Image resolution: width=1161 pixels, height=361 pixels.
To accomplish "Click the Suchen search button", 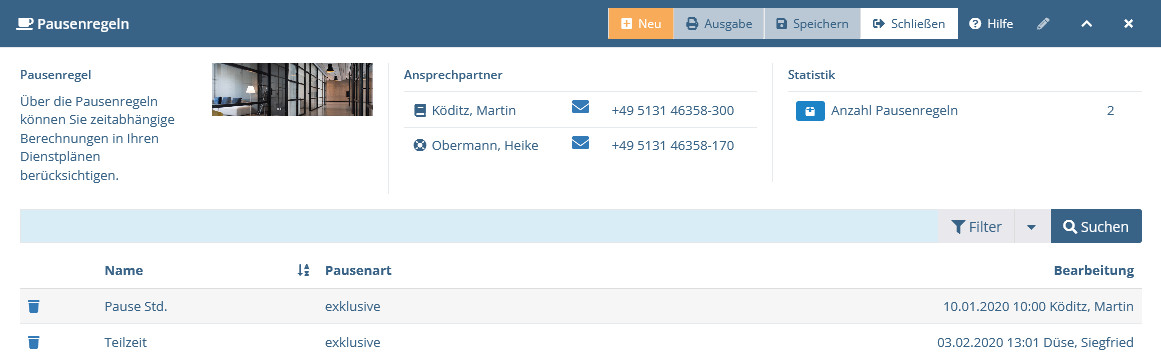I will point(1096,226).
